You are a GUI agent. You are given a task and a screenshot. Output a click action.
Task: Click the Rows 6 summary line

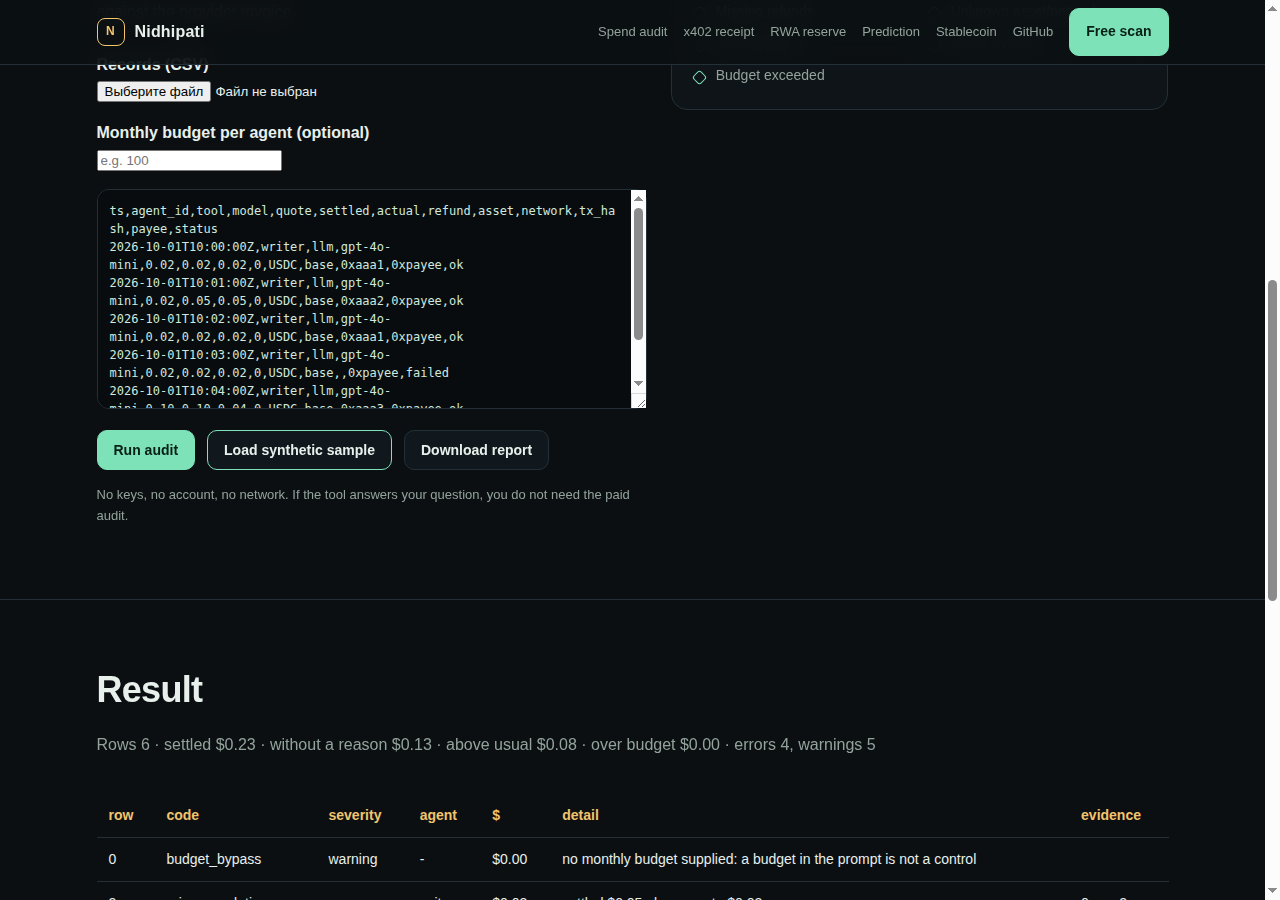click(x=486, y=745)
